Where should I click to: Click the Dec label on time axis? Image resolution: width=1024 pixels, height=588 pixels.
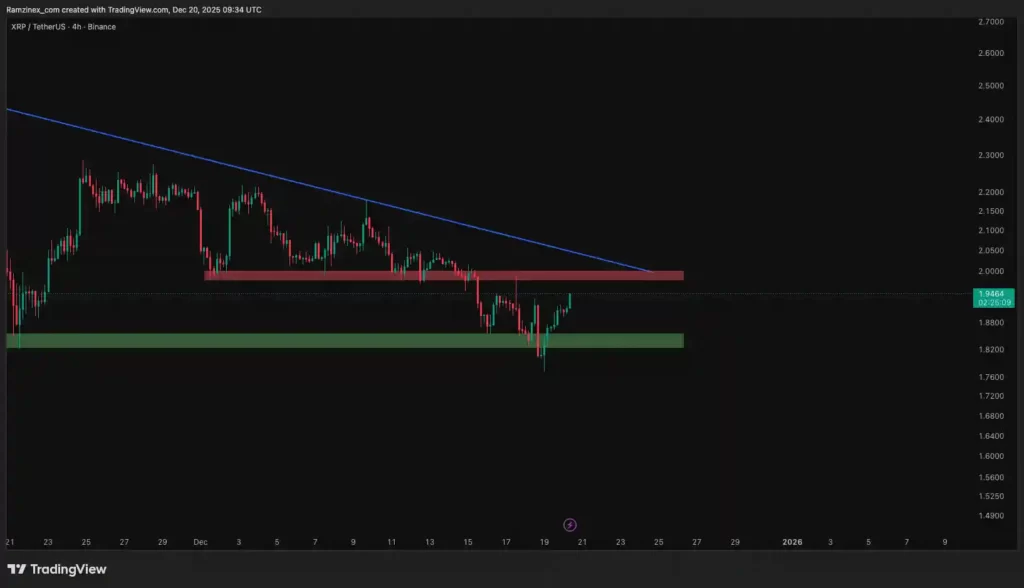(x=200, y=542)
